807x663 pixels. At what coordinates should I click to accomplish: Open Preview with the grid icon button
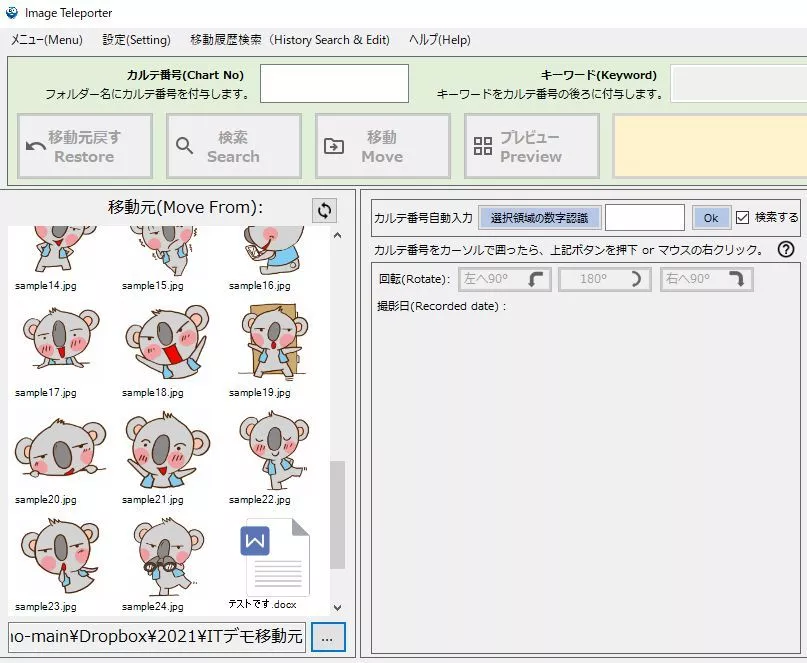(531, 146)
